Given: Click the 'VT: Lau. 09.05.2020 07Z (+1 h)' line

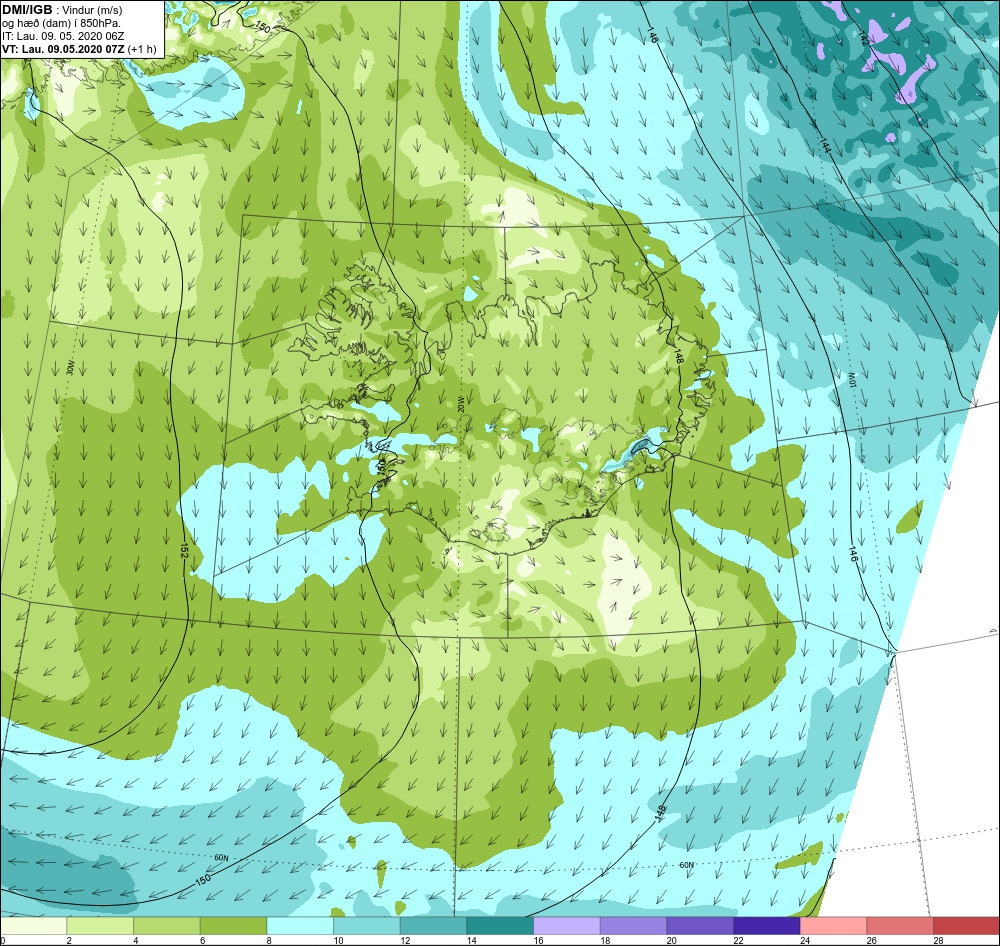Looking at the screenshot, I should (79, 49).
